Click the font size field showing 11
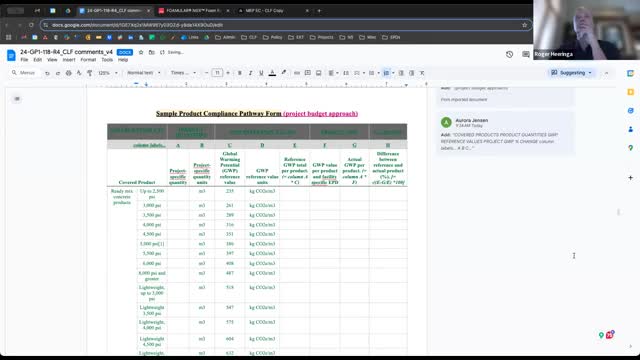Image resolution: width=640 pixels, height=360 pixels. coord(217,73)
